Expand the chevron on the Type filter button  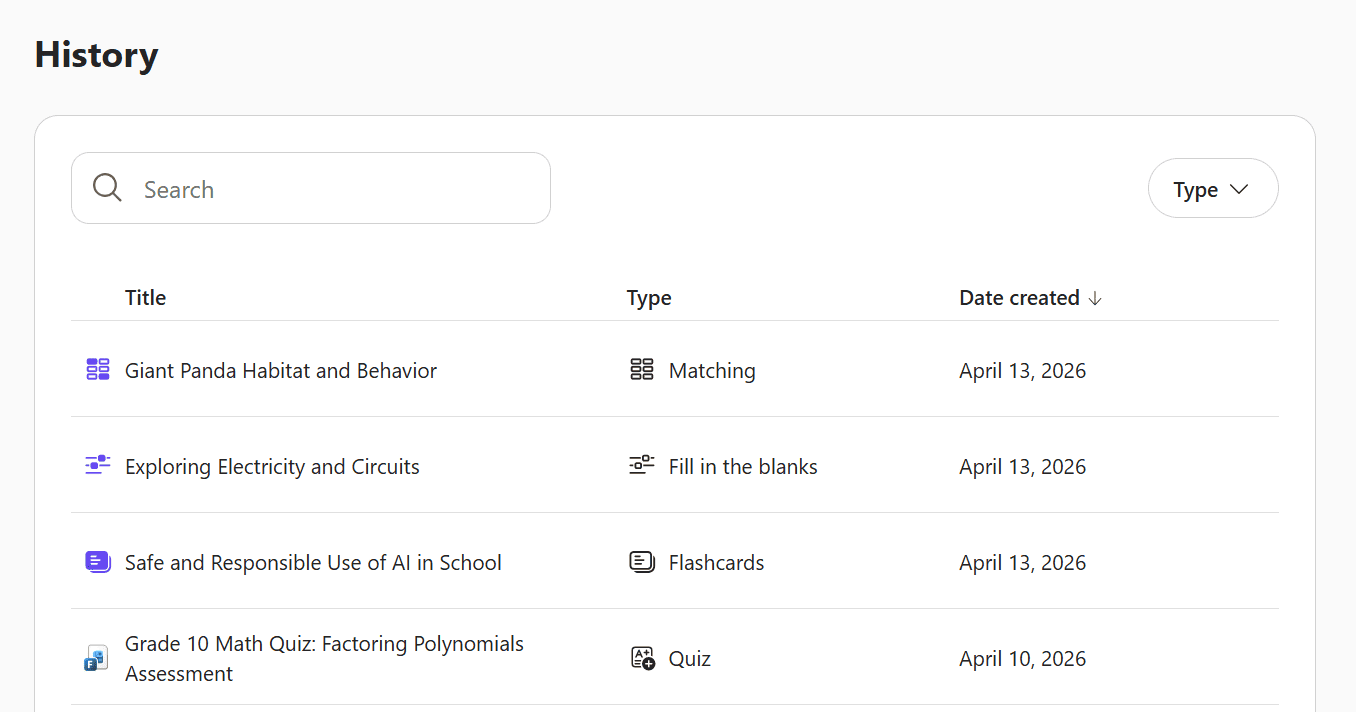(x=1239, y=189)
